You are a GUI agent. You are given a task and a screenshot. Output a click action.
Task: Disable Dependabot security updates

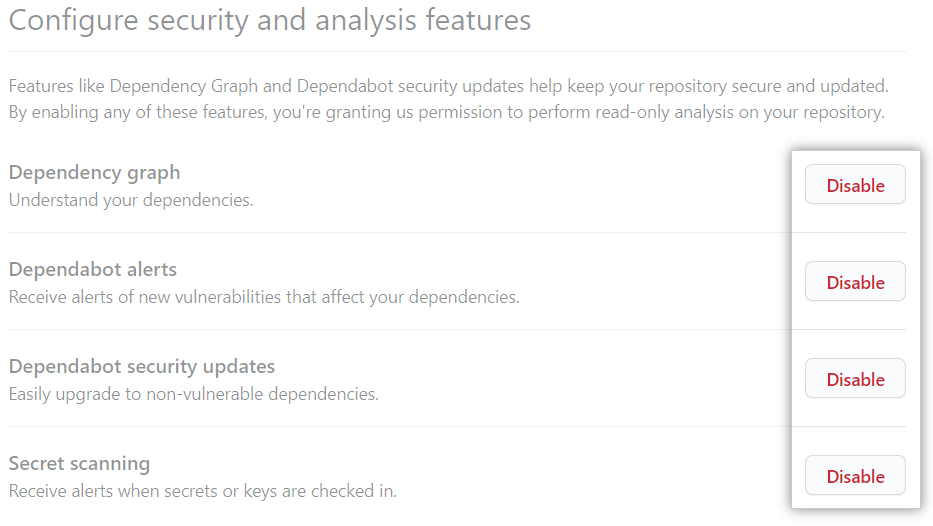pos(855,379)
